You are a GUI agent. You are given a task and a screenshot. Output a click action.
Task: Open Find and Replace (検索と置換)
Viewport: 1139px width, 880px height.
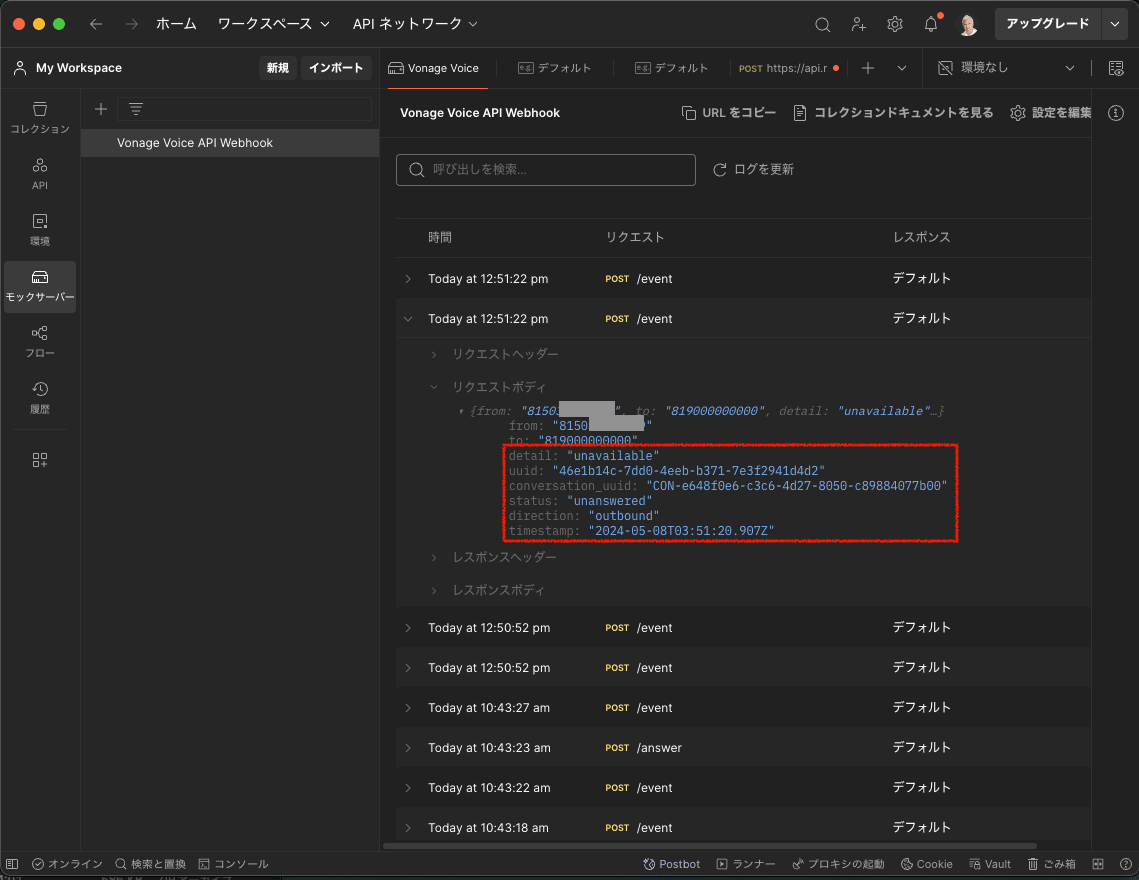tap(150, 864)
